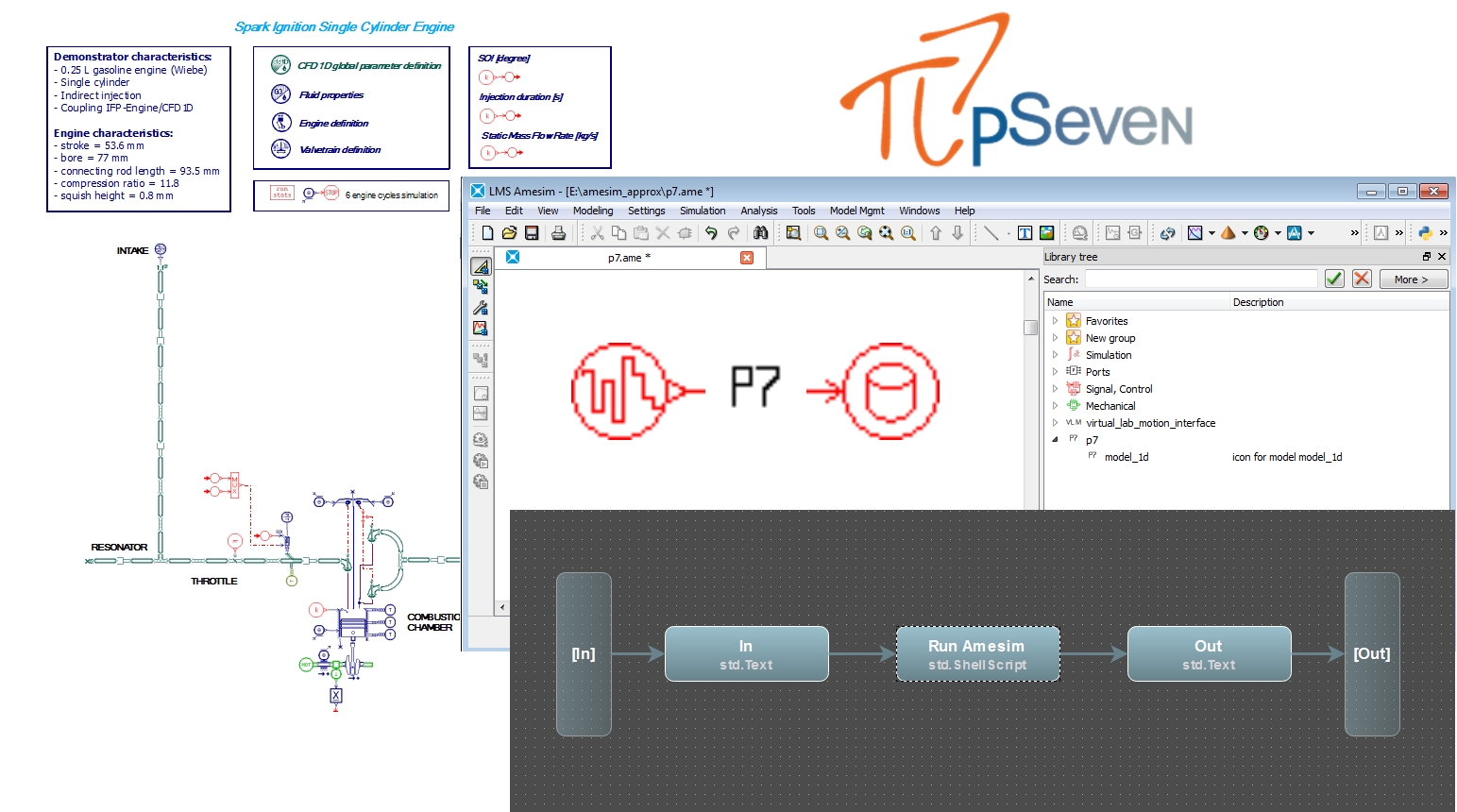Open the Analysis menu
This screenshot has width=1457, height=812.
[x=759, y=211]
